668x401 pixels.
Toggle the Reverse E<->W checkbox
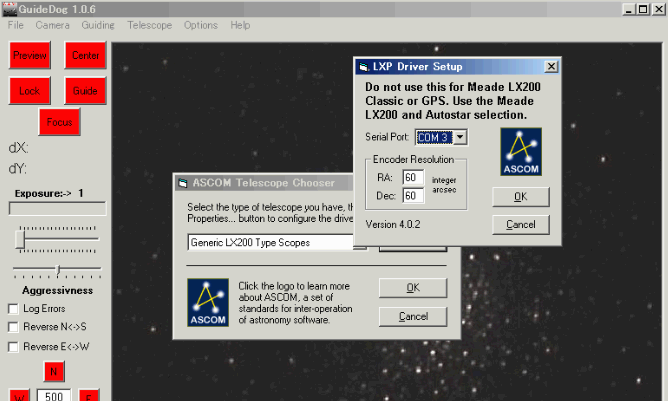[x=13, y=347]
